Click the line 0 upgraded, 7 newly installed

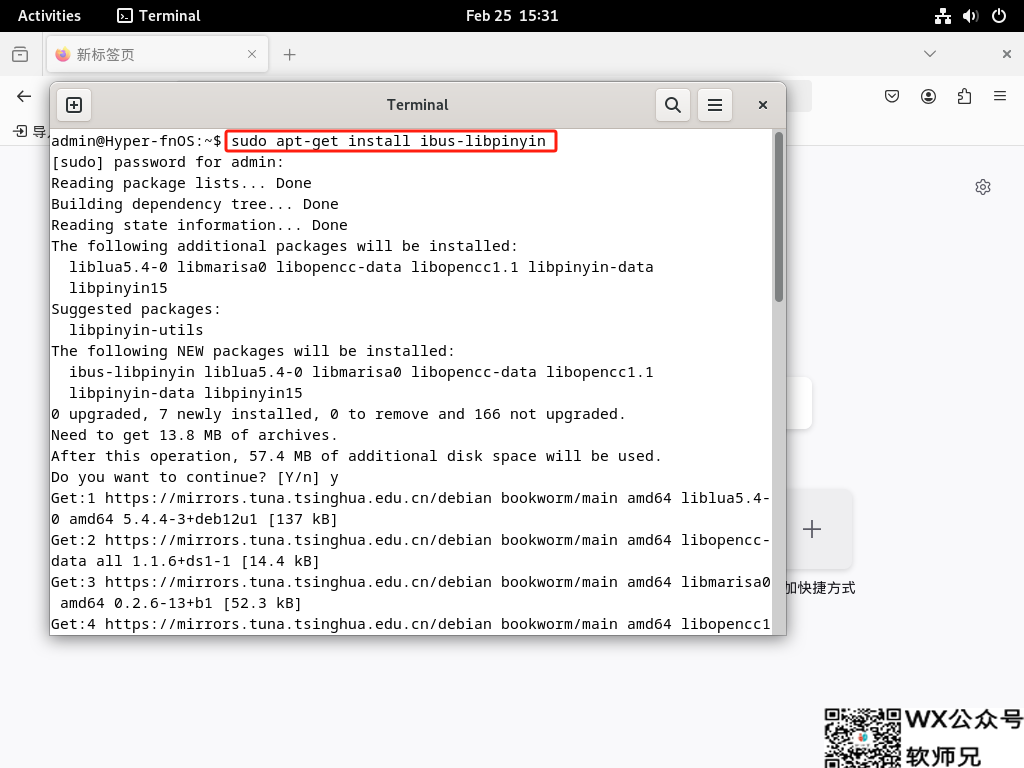[338, 414]
